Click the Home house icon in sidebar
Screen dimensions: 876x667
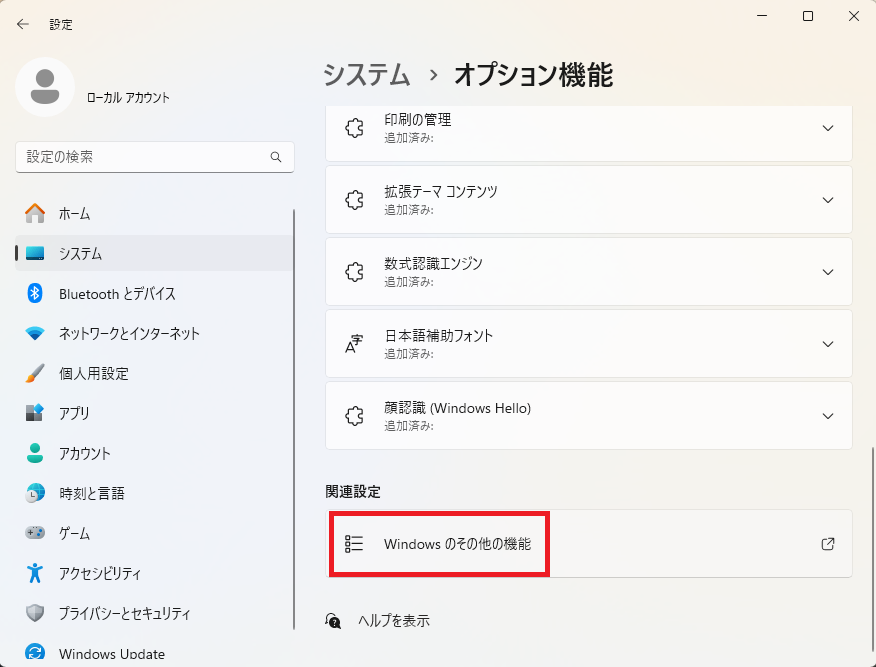pyautogui.click(x=35, y=213)
